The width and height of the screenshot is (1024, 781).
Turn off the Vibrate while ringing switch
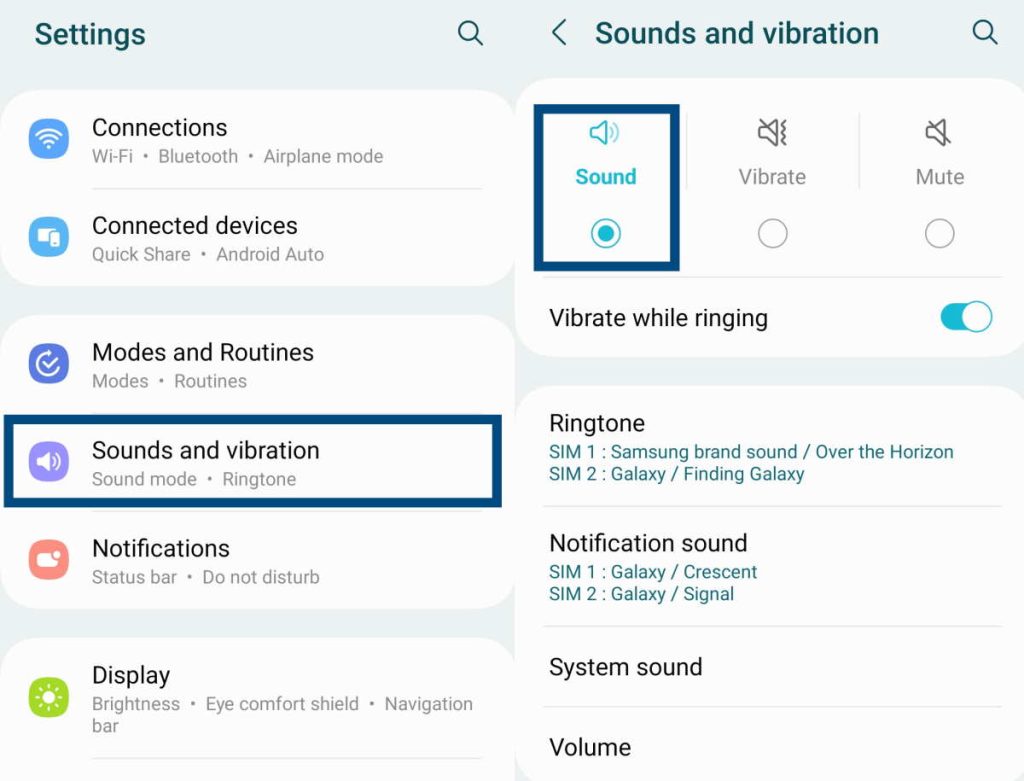[x=965, y=318]
